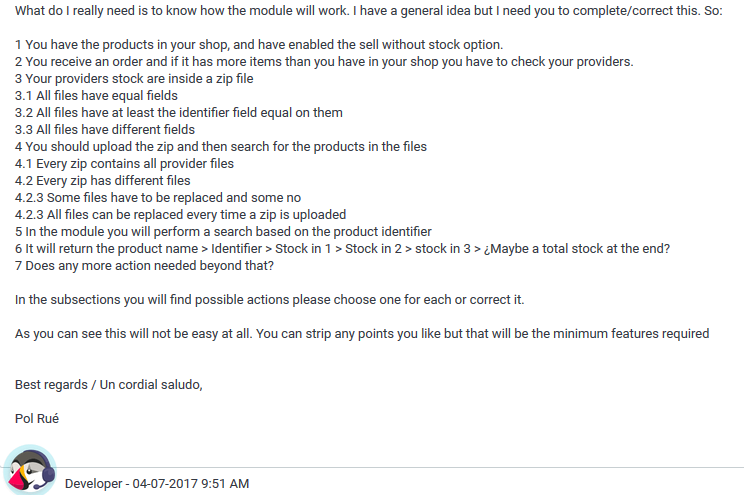Click line 3.1 All files have equal fields

[96, 95]
